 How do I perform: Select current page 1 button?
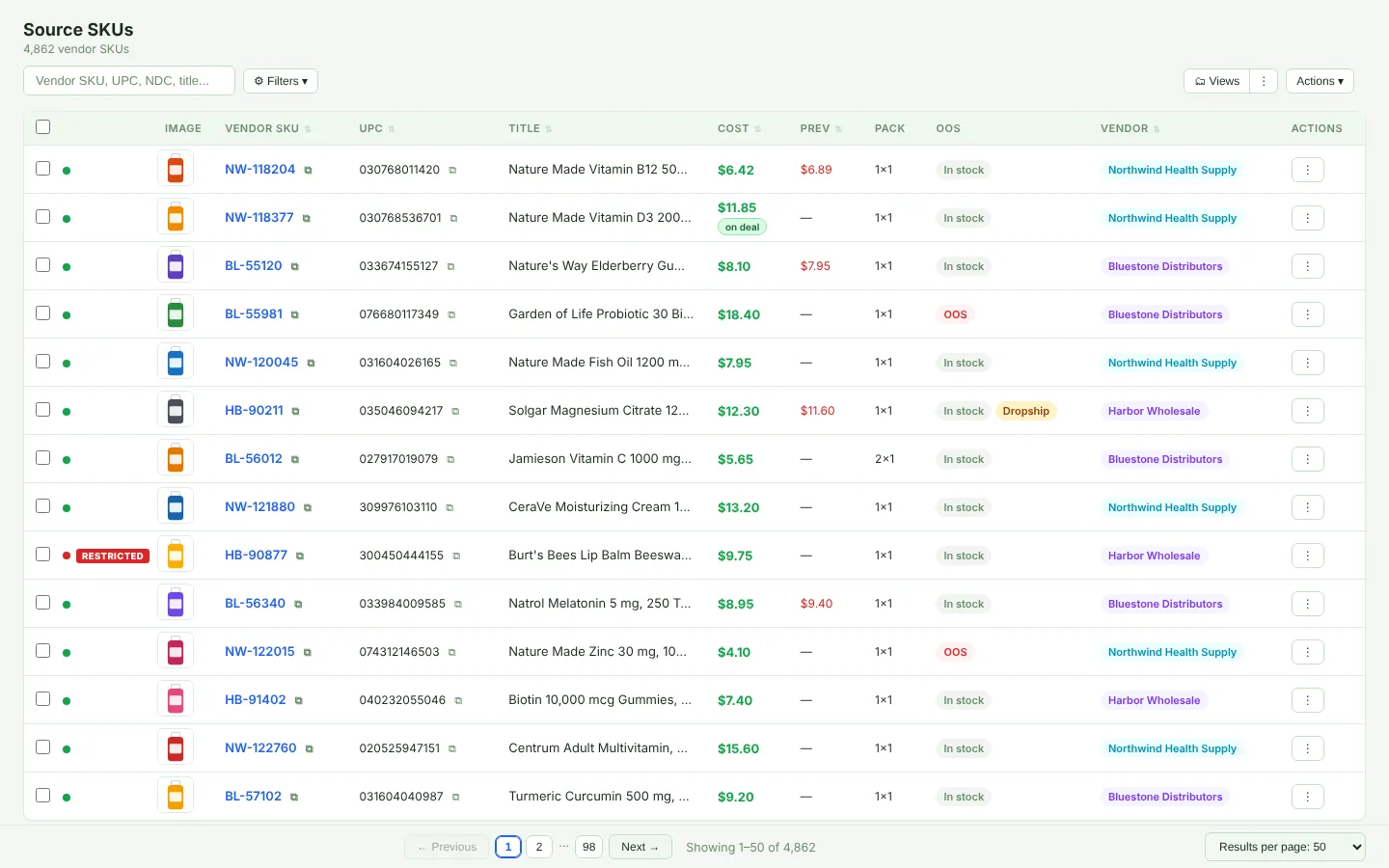508,847
